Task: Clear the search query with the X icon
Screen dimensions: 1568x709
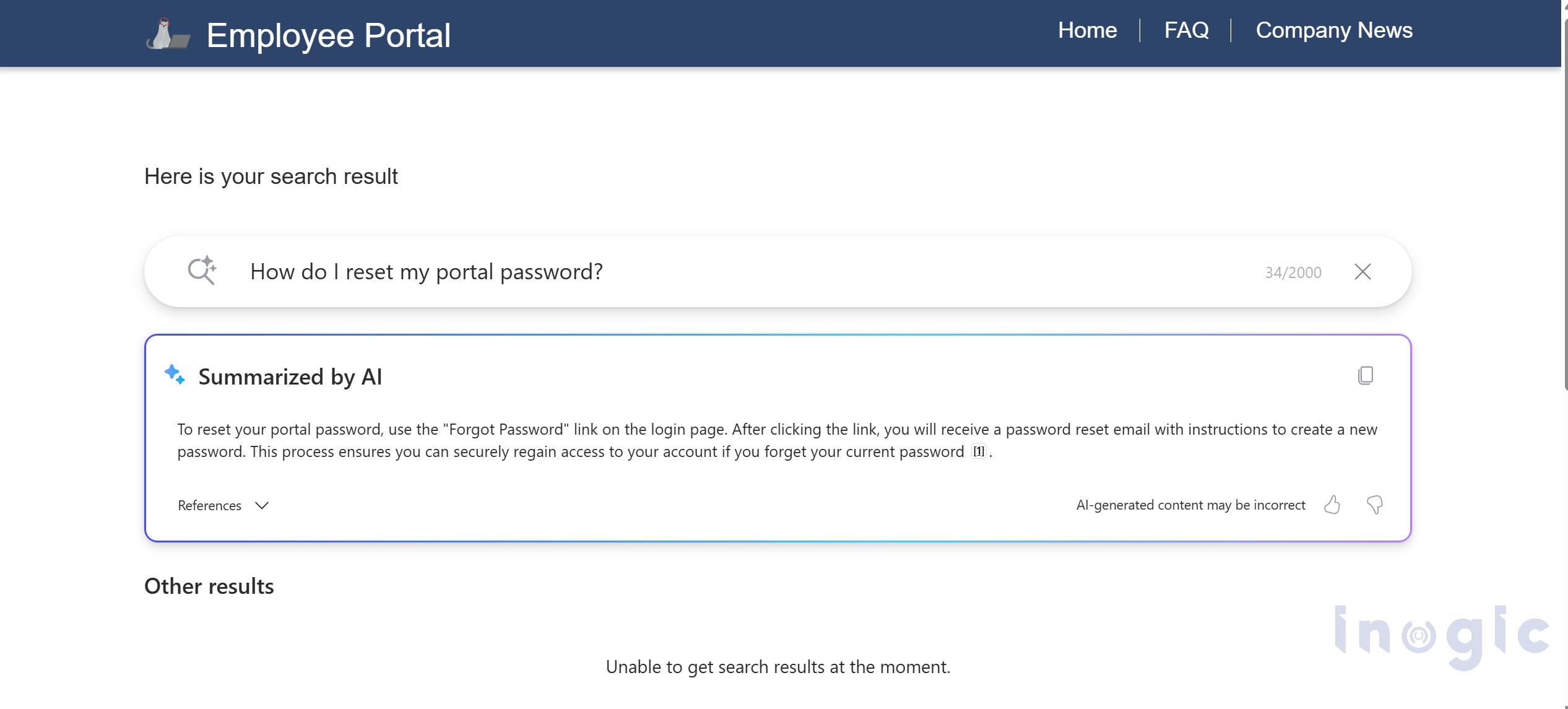Action: click(1362, 271)
